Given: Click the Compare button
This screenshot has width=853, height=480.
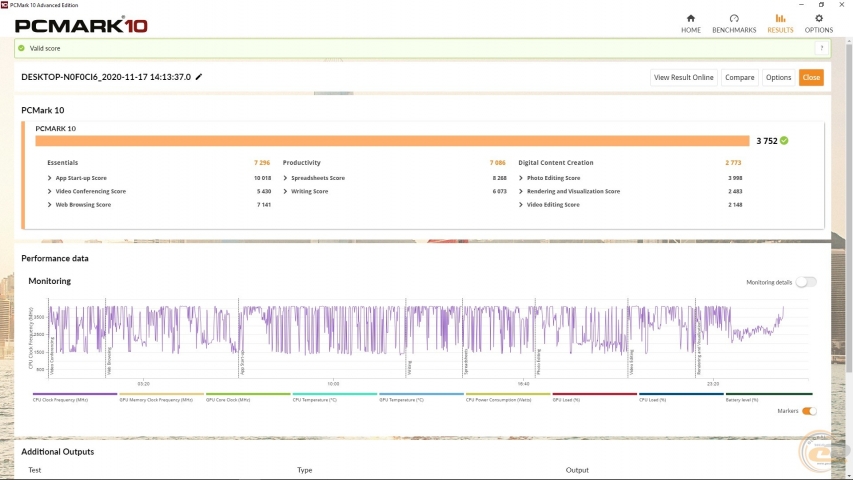Looking at the screenshot, I should 739,77.
